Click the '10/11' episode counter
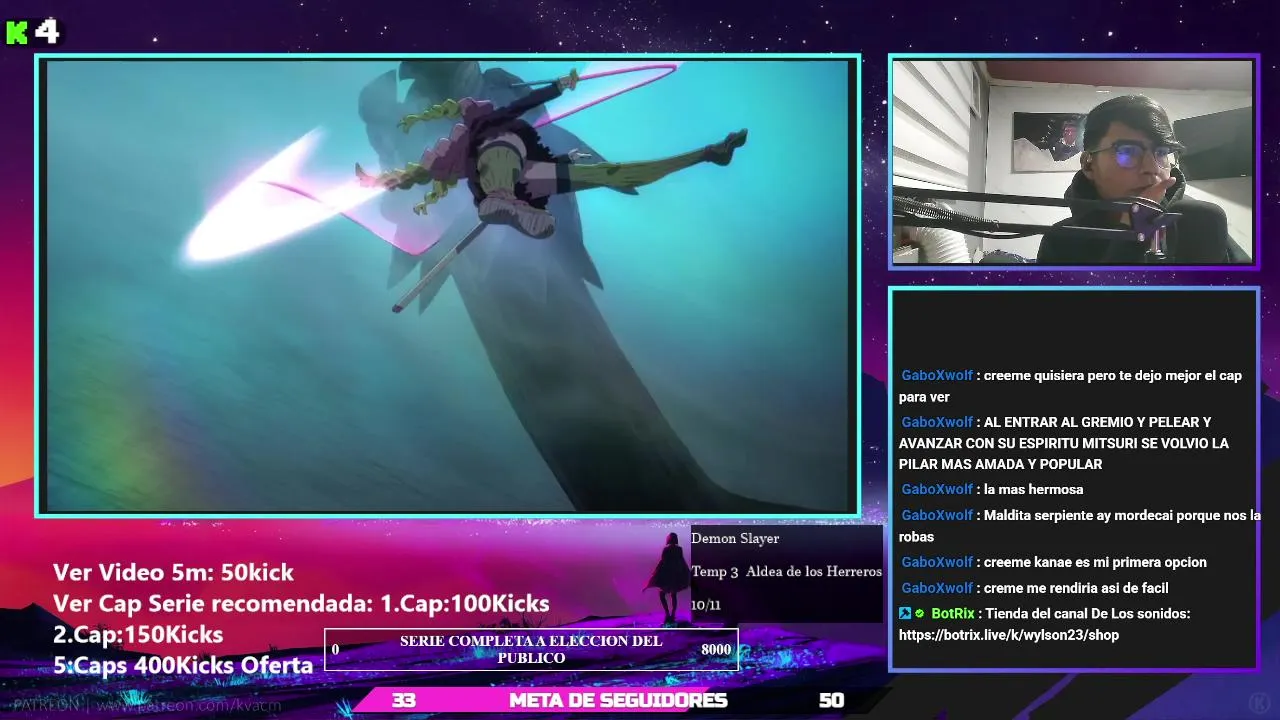1280x720 pixels. pos(705,605)
